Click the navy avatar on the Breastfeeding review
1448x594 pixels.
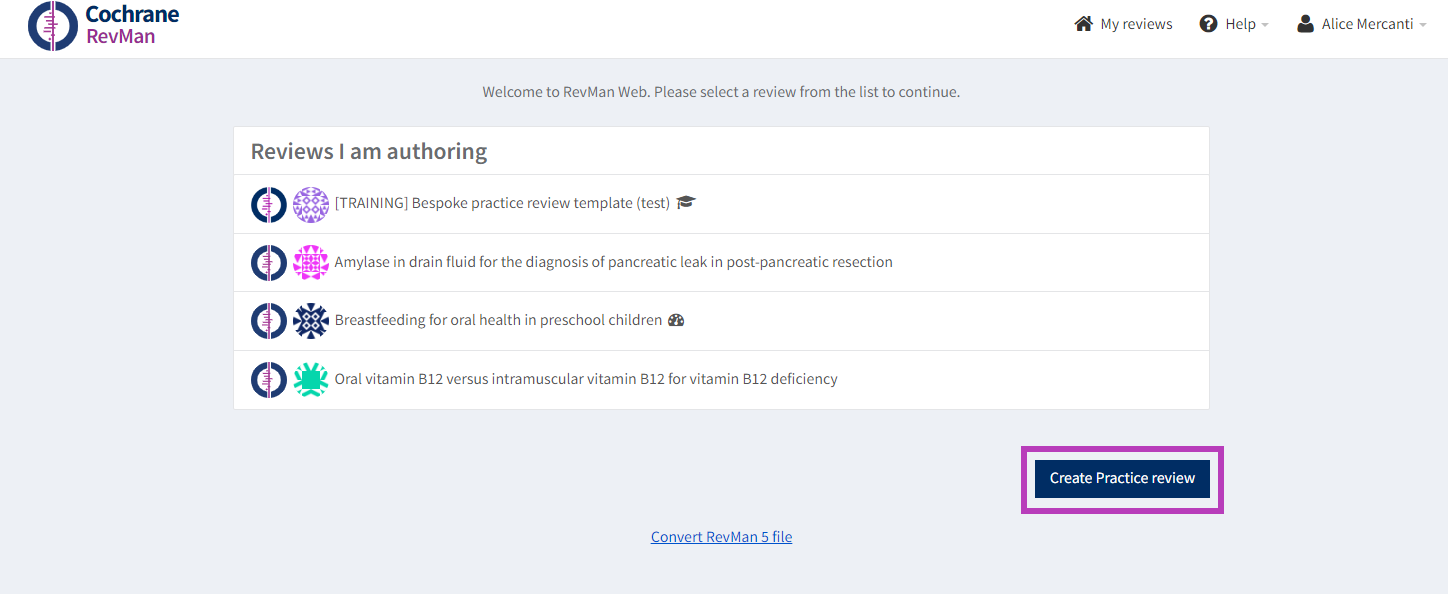coord(311,321)
